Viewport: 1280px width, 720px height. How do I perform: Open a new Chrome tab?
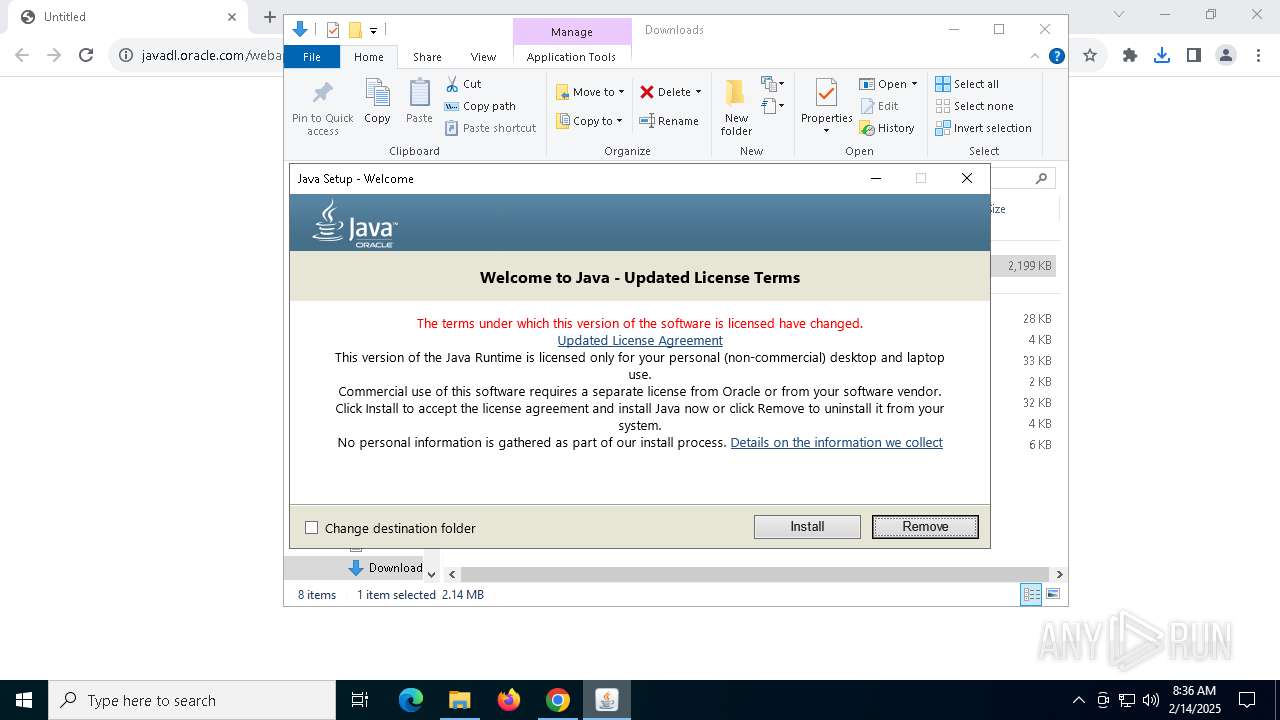click(x=269, y=17)
